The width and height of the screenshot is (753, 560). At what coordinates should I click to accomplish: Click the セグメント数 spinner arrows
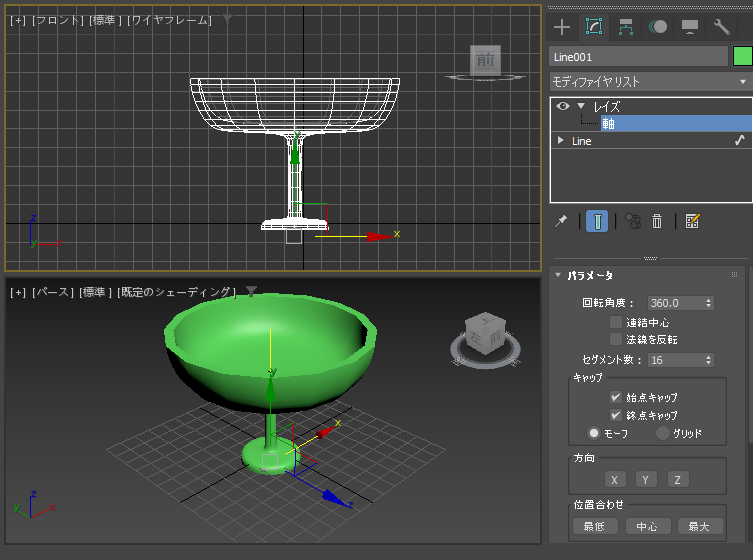pyautogui.click(x=708, y=360)
